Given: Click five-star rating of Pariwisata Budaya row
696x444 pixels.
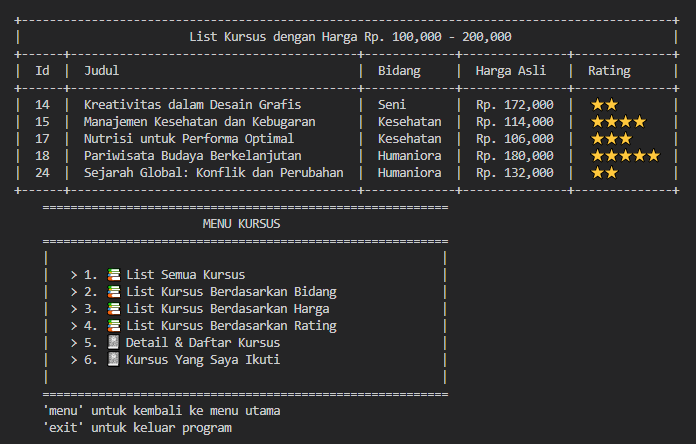Looking at the screenshot, I should point(625,155).
